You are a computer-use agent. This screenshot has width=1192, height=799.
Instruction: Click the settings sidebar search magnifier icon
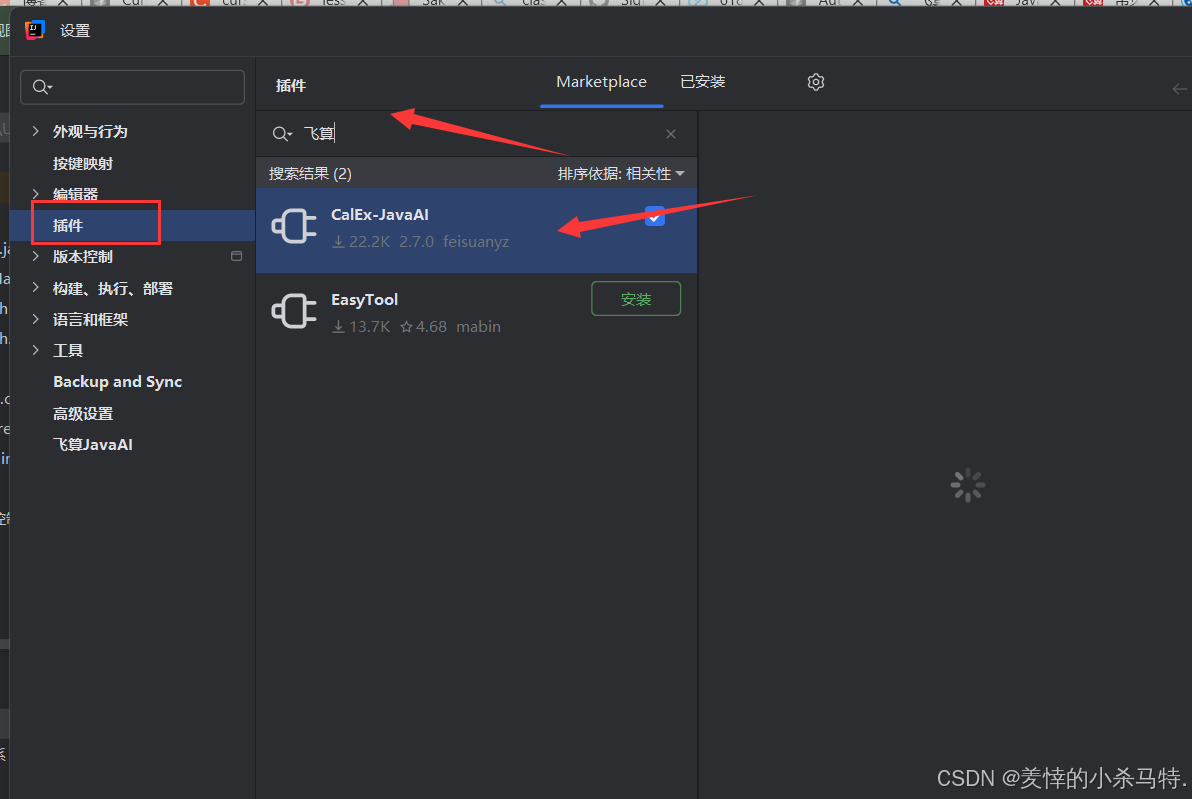tap(42, 87)
